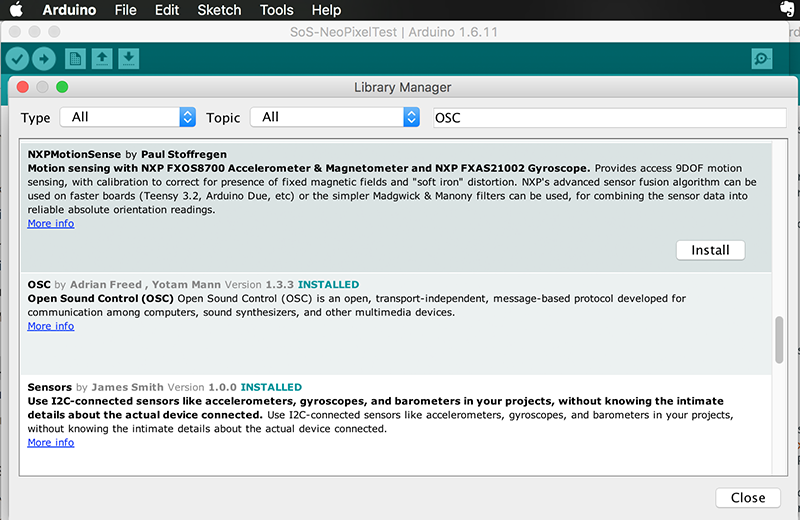Image resolution: width=800 pixels, height=520 pixels.
Task: Open the Tools menu
Action: [277, 10]
